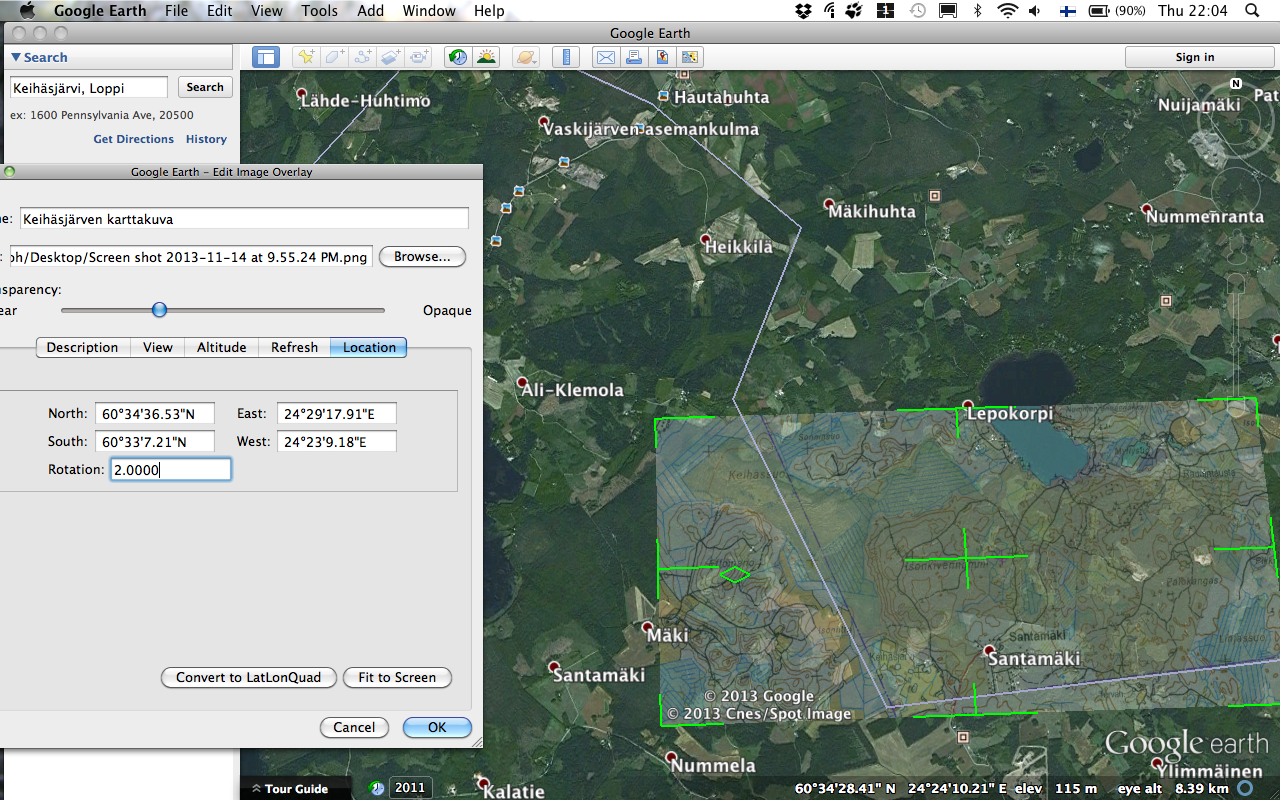1280x800 pixels.
Task: Toggle the sidebar visibility toolbar button
Action: click(x=265, y=57)
